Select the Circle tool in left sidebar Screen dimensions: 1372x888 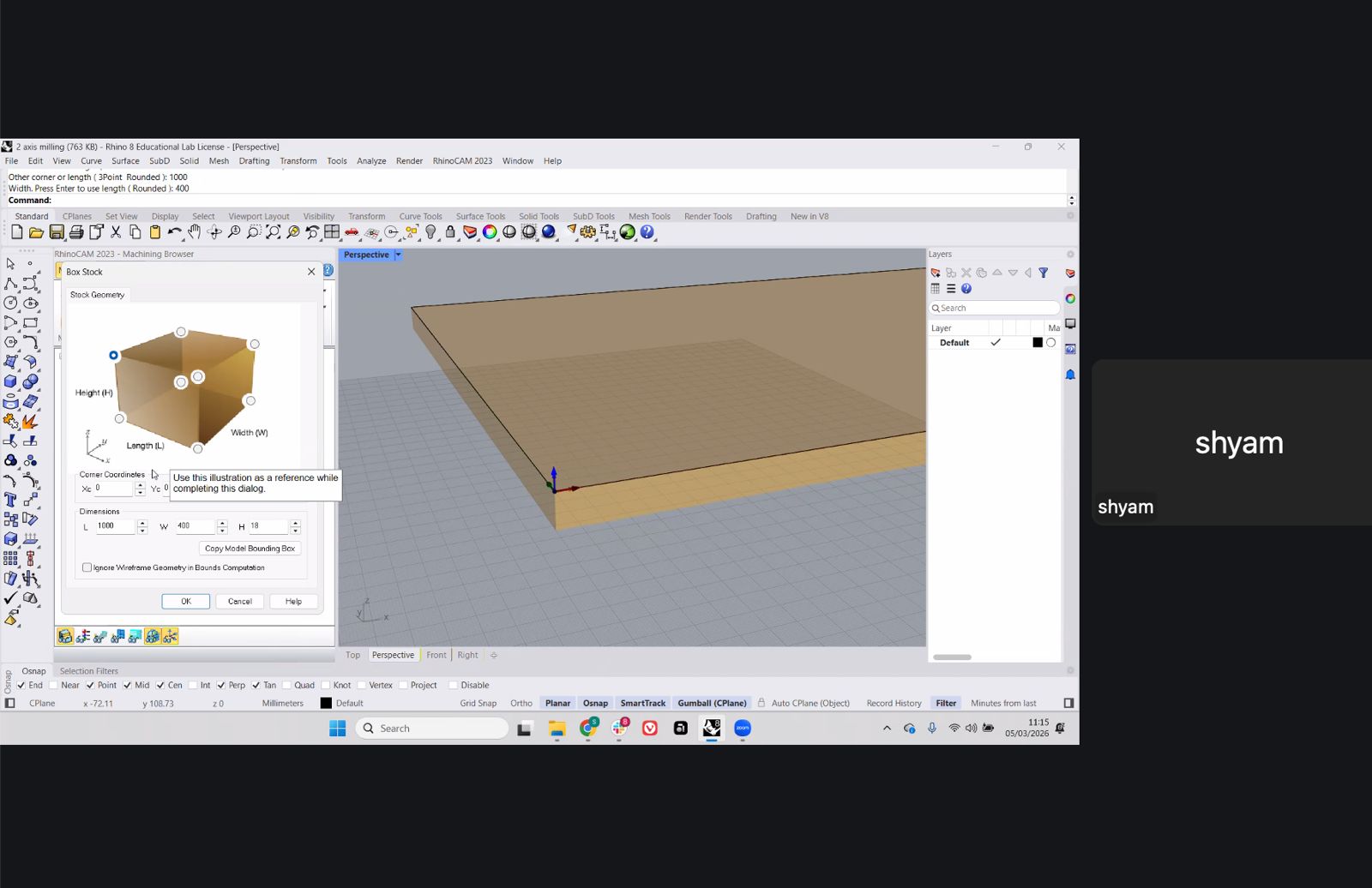point(10,303)
